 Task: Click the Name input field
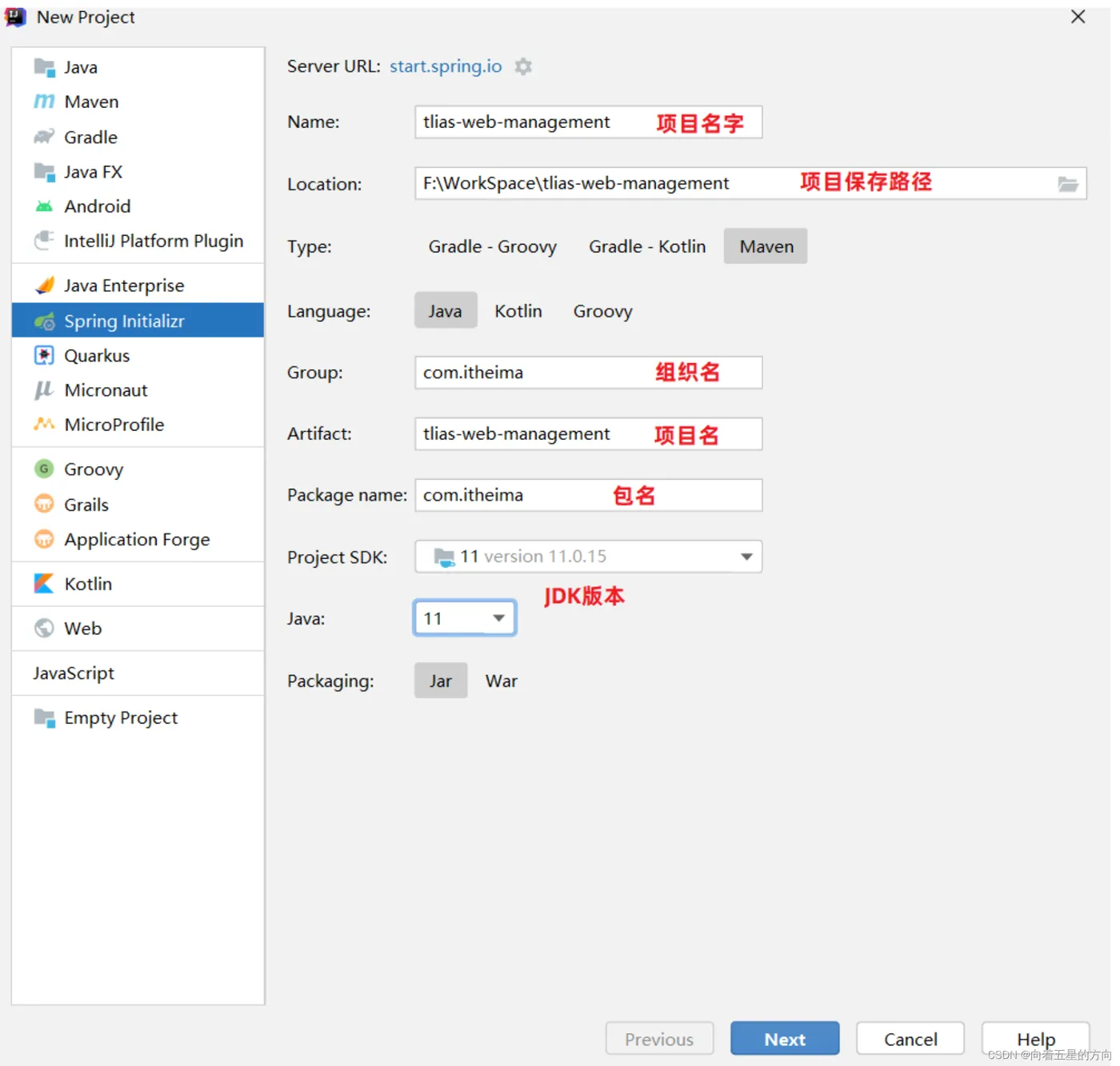pyautogui.click(x=589, y=122)
